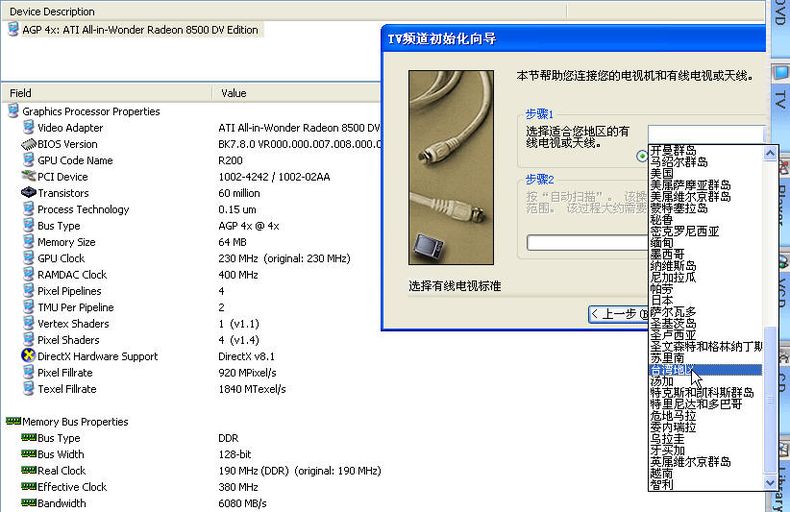Select 美国 in the region list
Image resolution: width=790 pixels, height=512 pixels.
tap(662, 173)
